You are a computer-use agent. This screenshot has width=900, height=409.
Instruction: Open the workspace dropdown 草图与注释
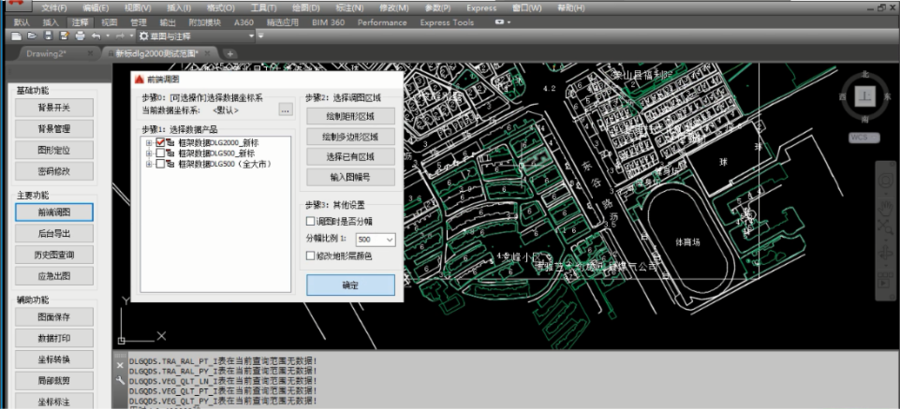[x=196, y=36]
